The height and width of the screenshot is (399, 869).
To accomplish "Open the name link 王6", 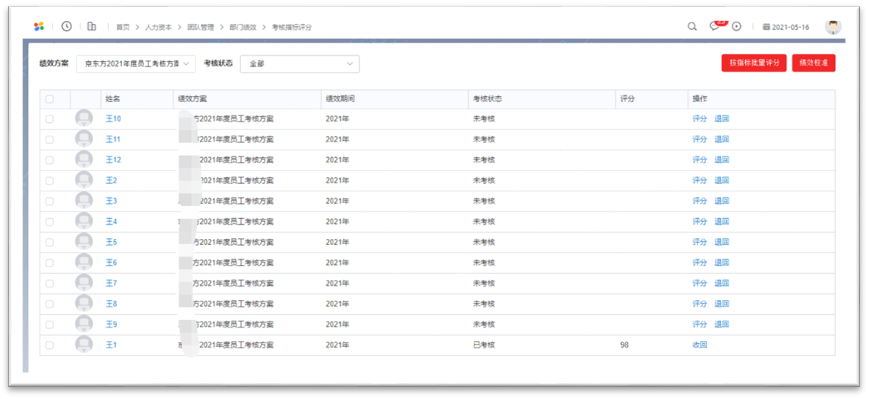I will click(x=111, y=263).
